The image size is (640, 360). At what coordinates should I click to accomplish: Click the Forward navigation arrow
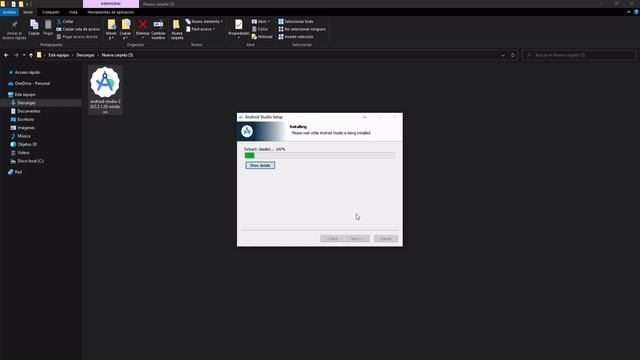[x=16, y=55]
